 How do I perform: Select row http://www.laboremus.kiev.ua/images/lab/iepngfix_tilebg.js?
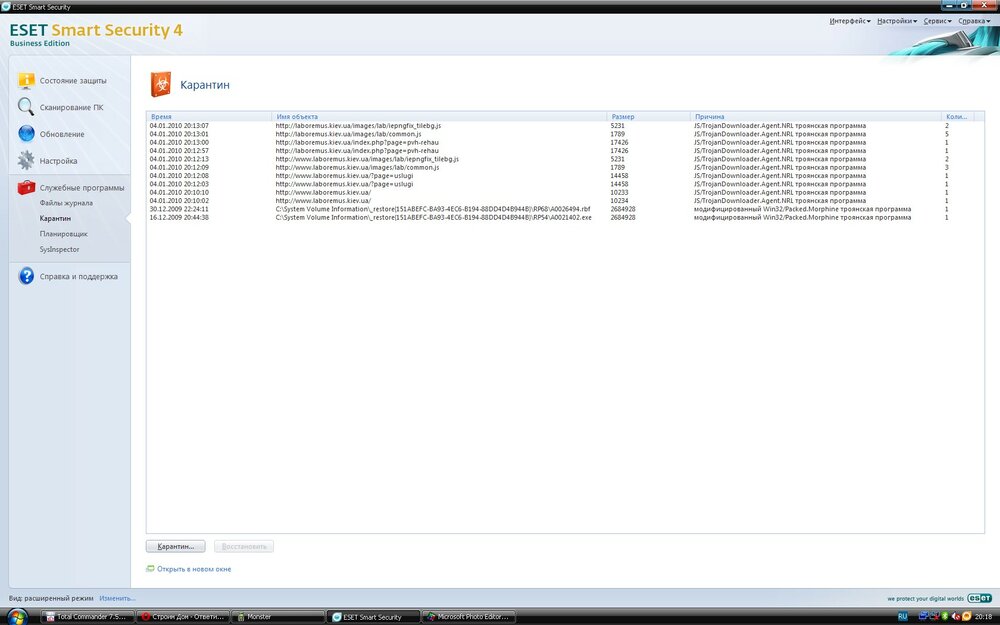[x=565, y=159]
